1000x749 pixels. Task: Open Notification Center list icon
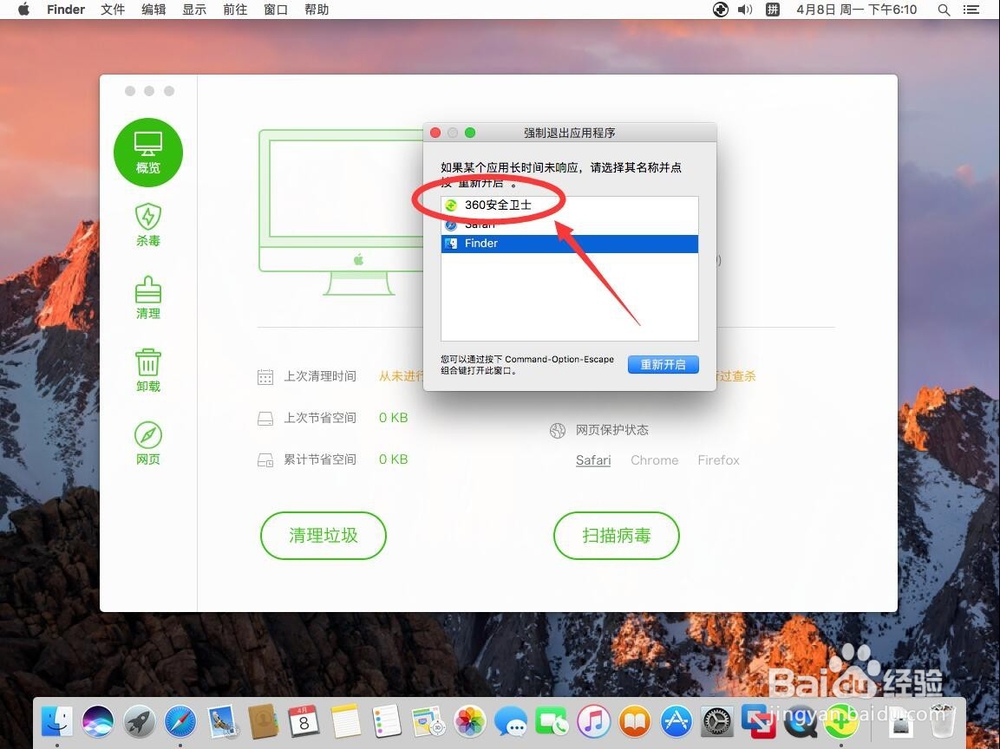pos(971,10)
